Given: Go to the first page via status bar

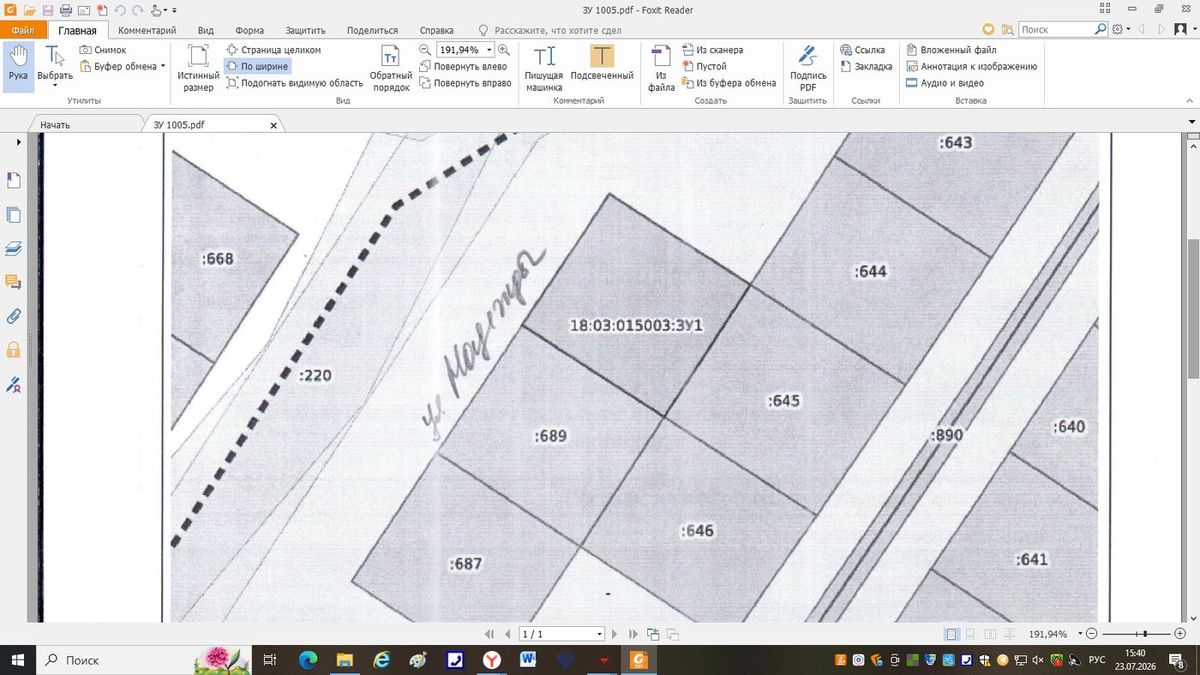Looking at the screenshot, I should (x=489, y=634).
